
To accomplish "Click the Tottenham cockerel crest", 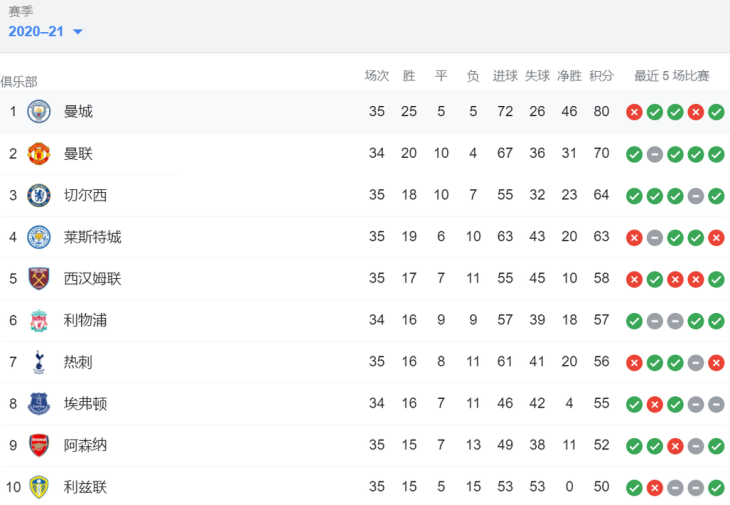I will pyautogui.click(x=39, y=362).
